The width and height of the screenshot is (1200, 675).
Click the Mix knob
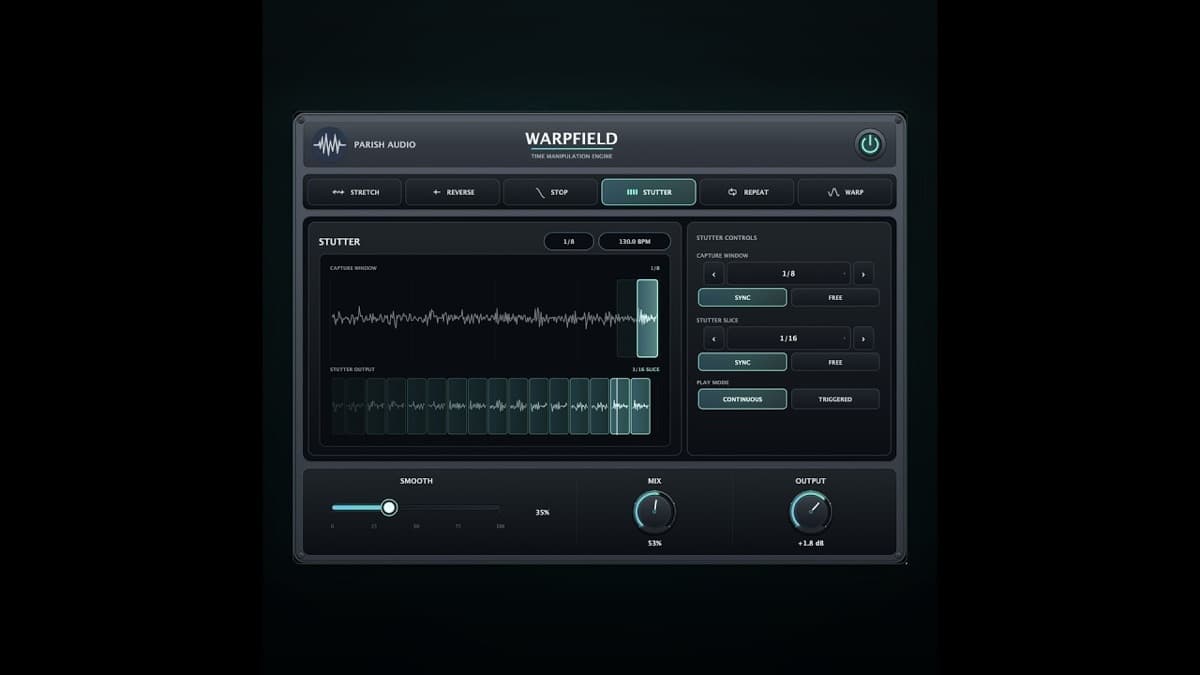[654, 512]
